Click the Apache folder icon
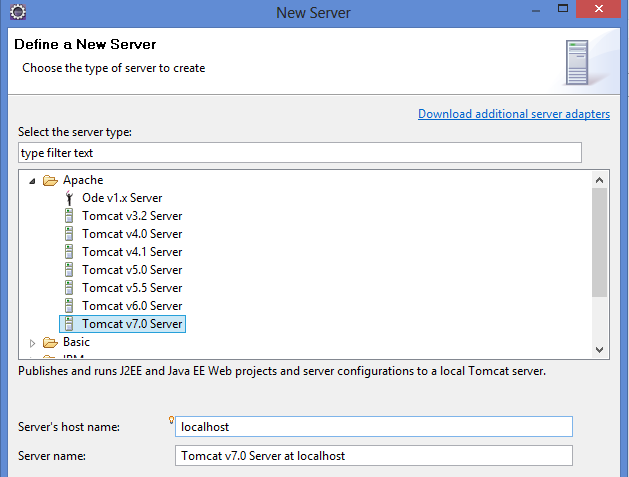The height and width of the screenshot is (477, 629). pos(50,181)
